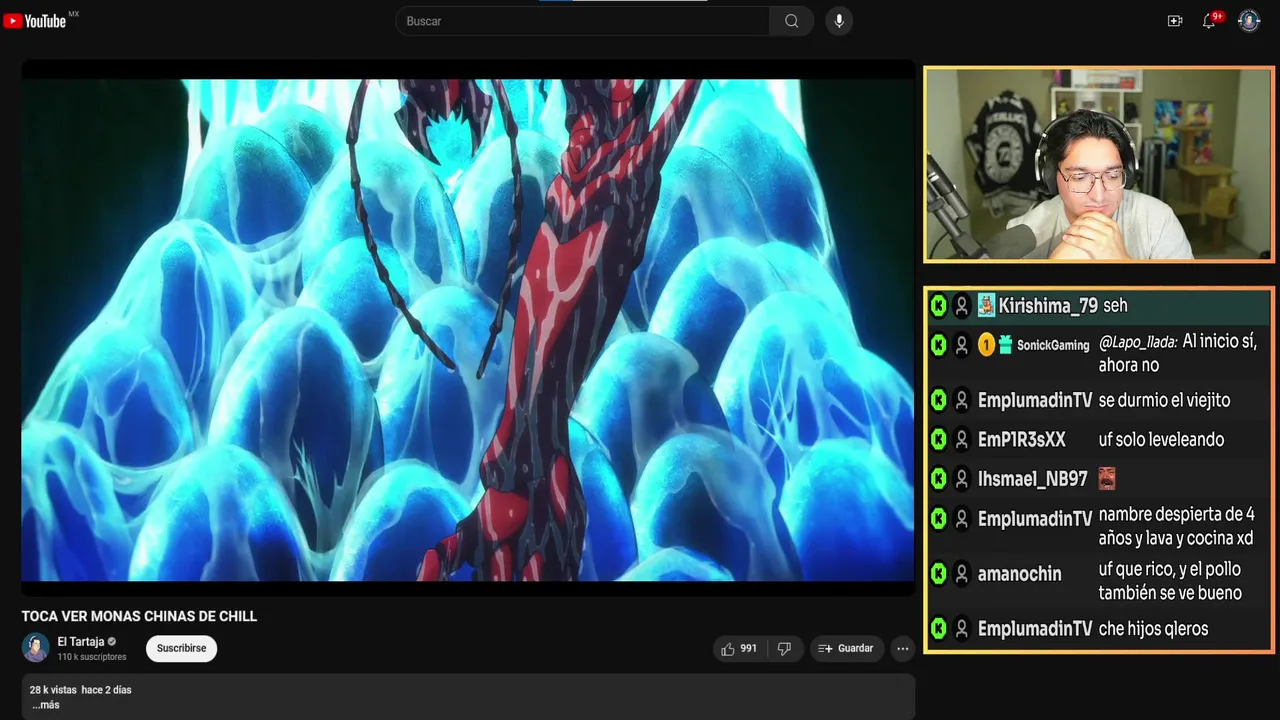Click the Guardar button

(846, 649)
